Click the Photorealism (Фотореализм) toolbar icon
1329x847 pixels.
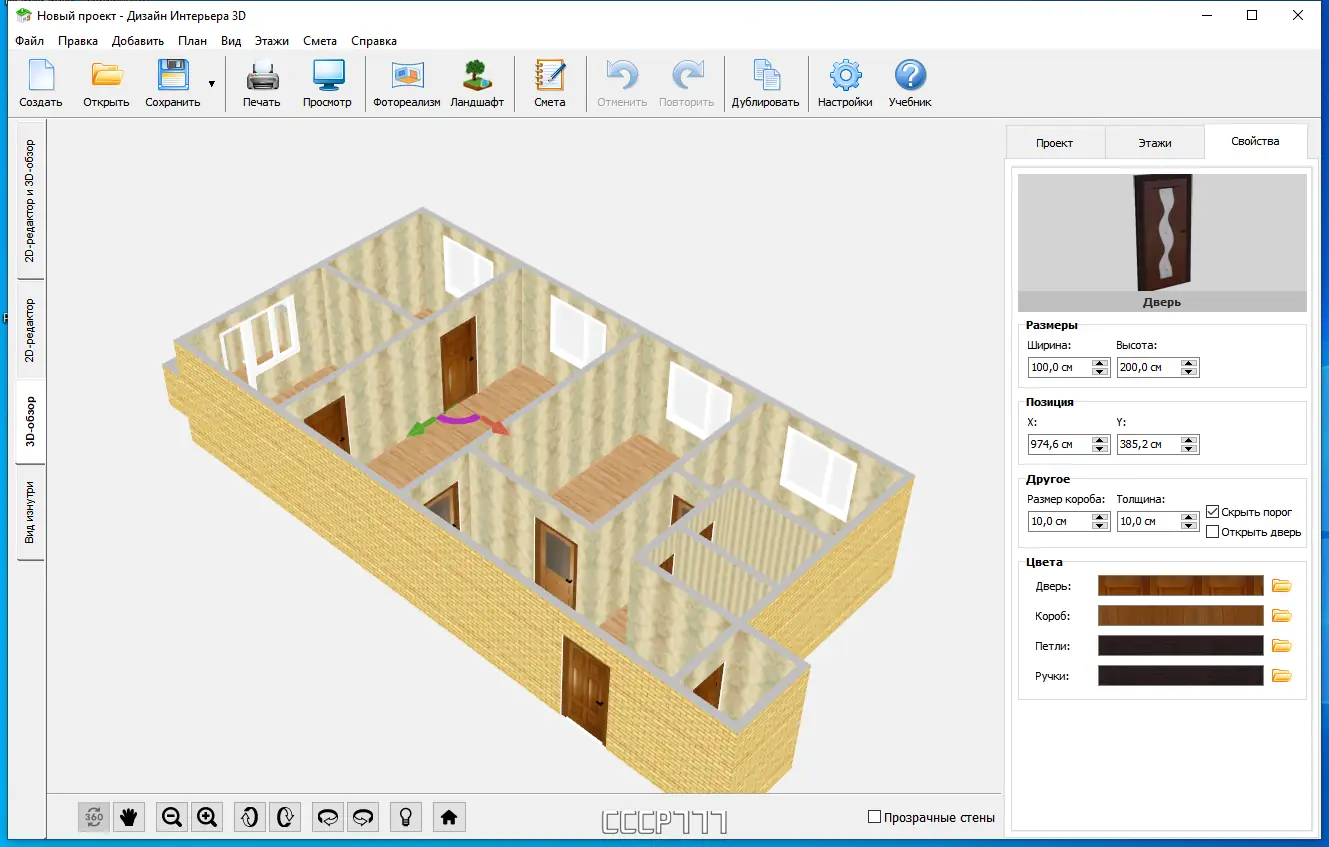pos(406,77)
